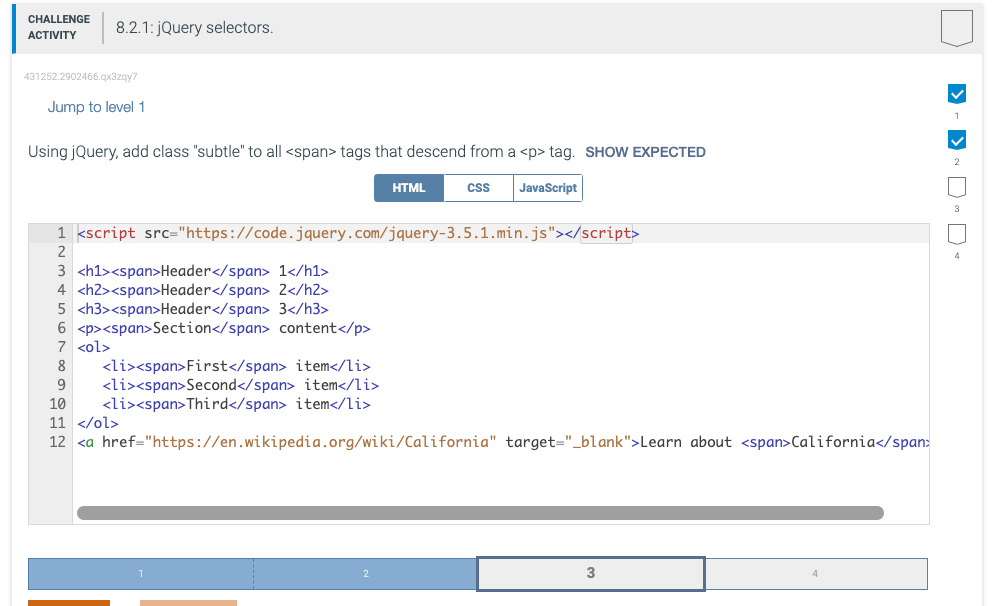992x606 pixels.
Task: Switch to the CSS tab
Action: click(x=478, y=188)
